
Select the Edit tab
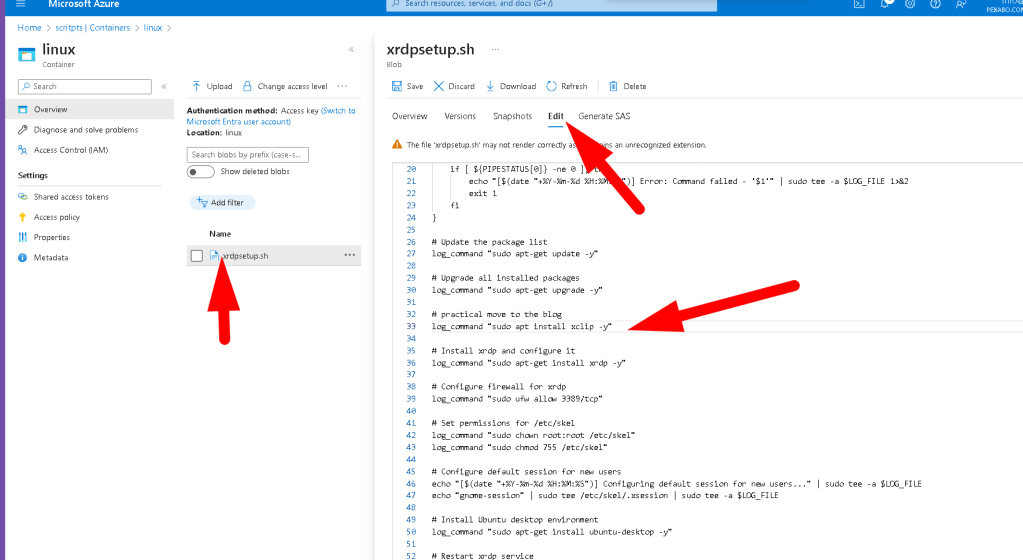tap(555, 116)
